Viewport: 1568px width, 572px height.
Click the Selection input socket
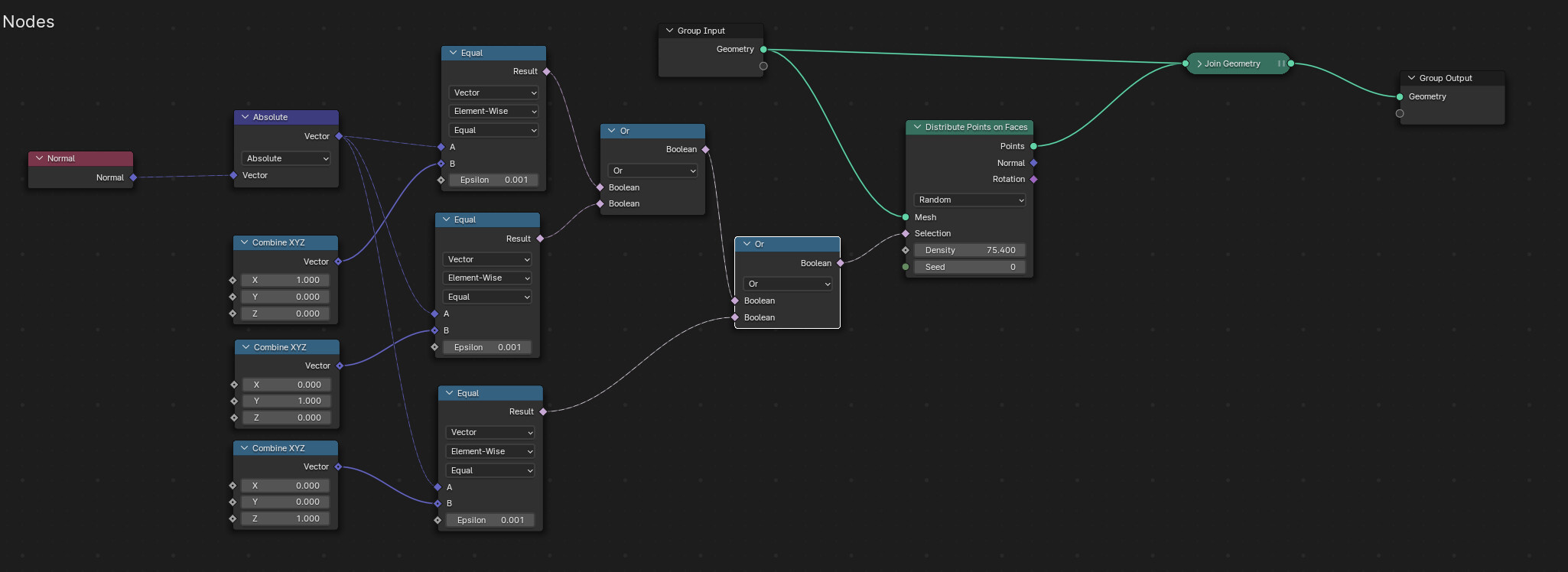(906, 233)
